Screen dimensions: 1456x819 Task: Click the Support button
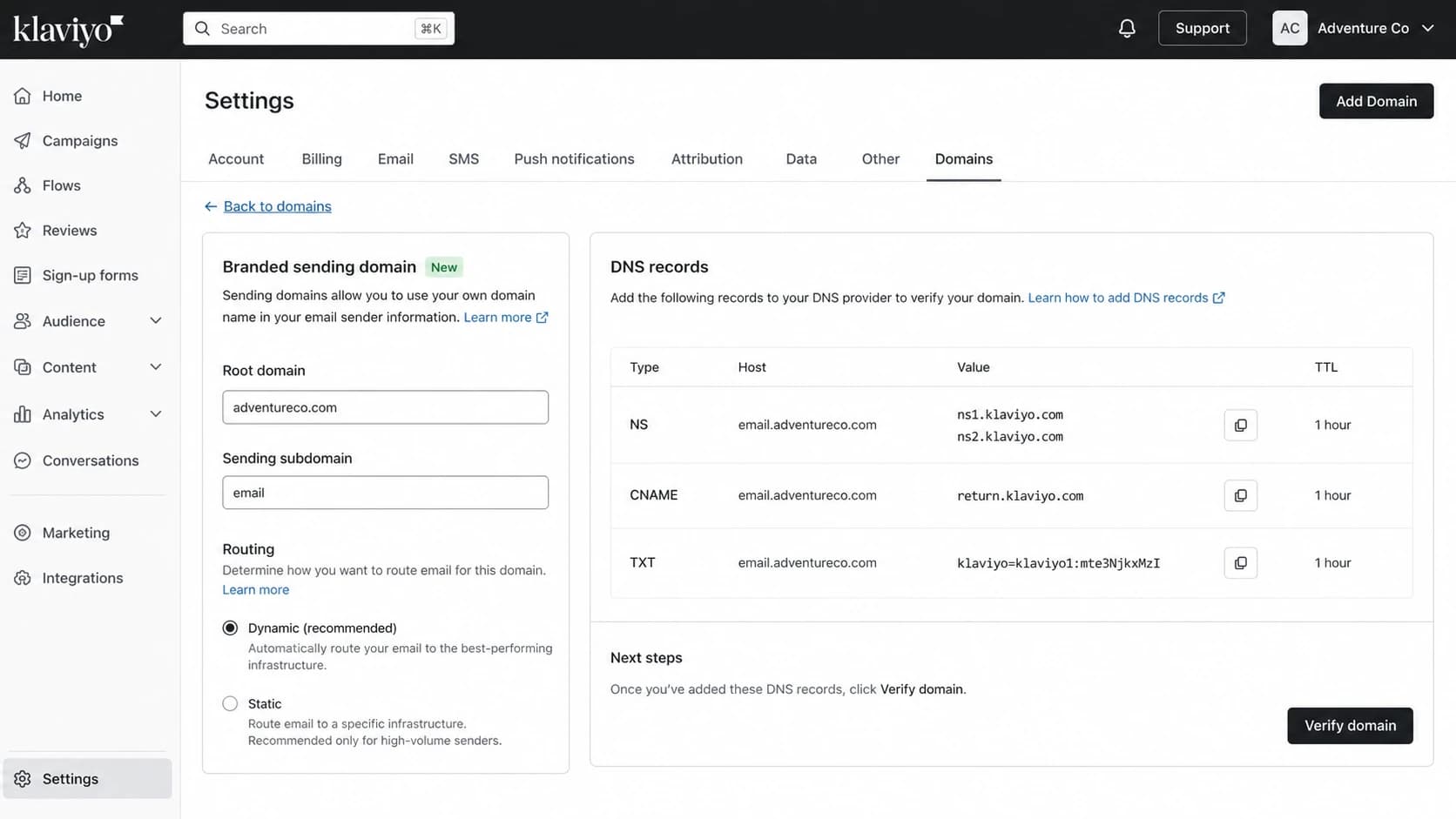(1202, 28)
